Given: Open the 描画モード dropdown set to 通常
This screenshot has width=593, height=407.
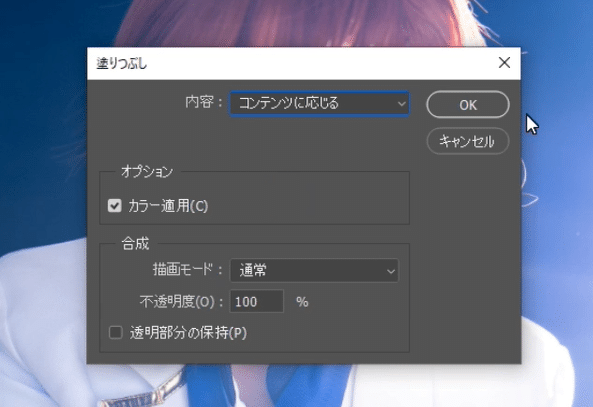Looking at the screenshot, I should (314, 270).
